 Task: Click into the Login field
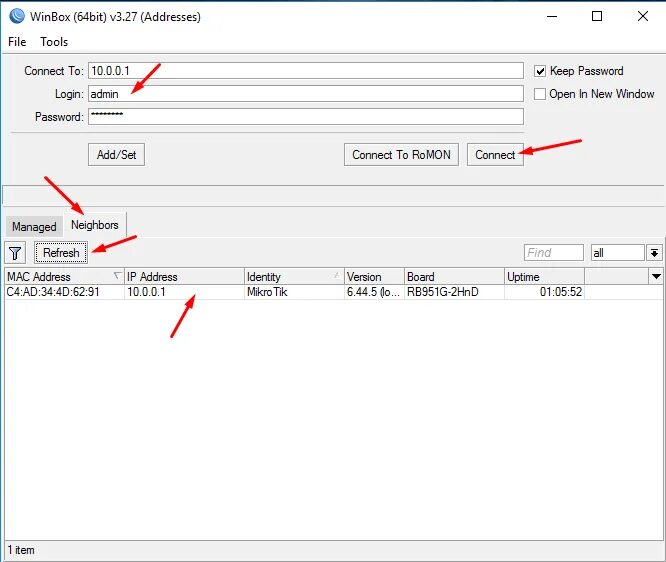click(x=306, y=93)
